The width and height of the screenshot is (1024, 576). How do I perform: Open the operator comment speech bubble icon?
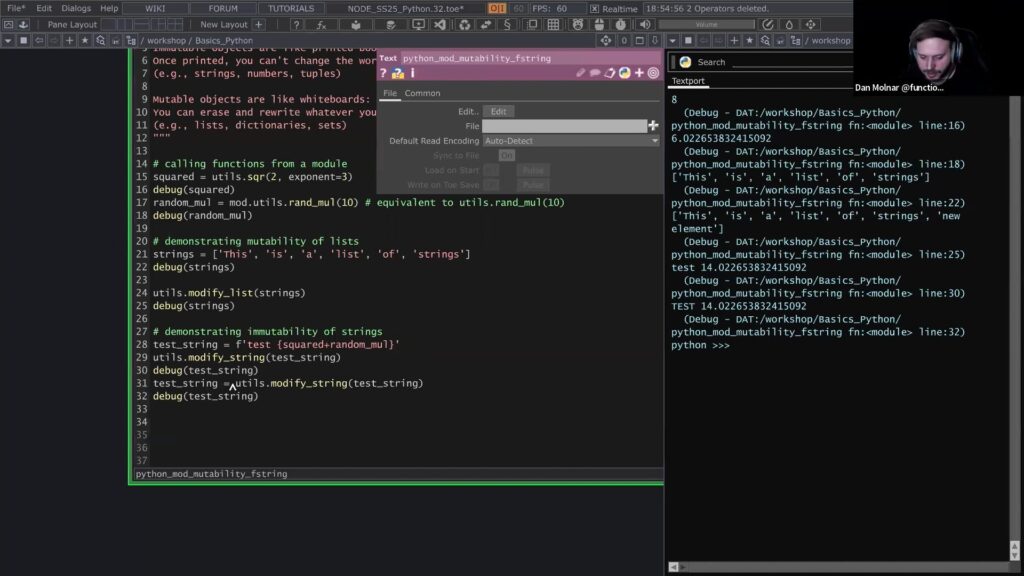pyautogui.click(x=595, y=73)
